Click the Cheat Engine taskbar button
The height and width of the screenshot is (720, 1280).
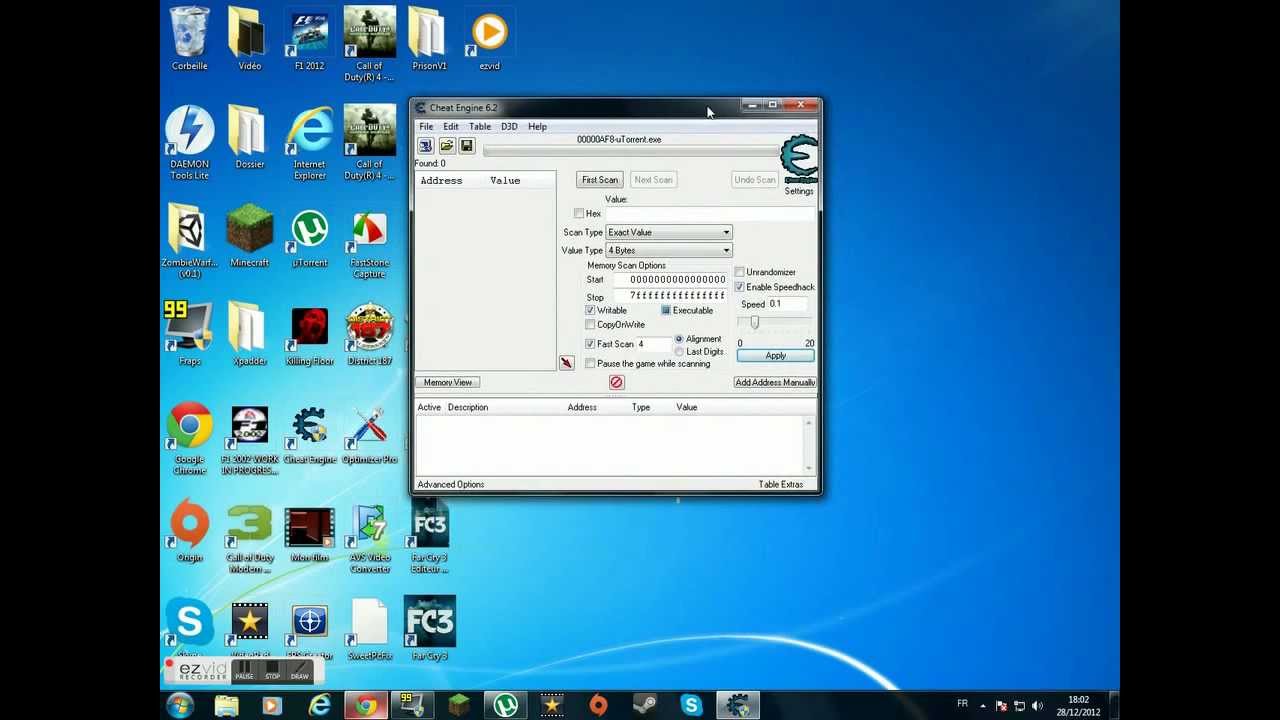(x=737, y=705)
